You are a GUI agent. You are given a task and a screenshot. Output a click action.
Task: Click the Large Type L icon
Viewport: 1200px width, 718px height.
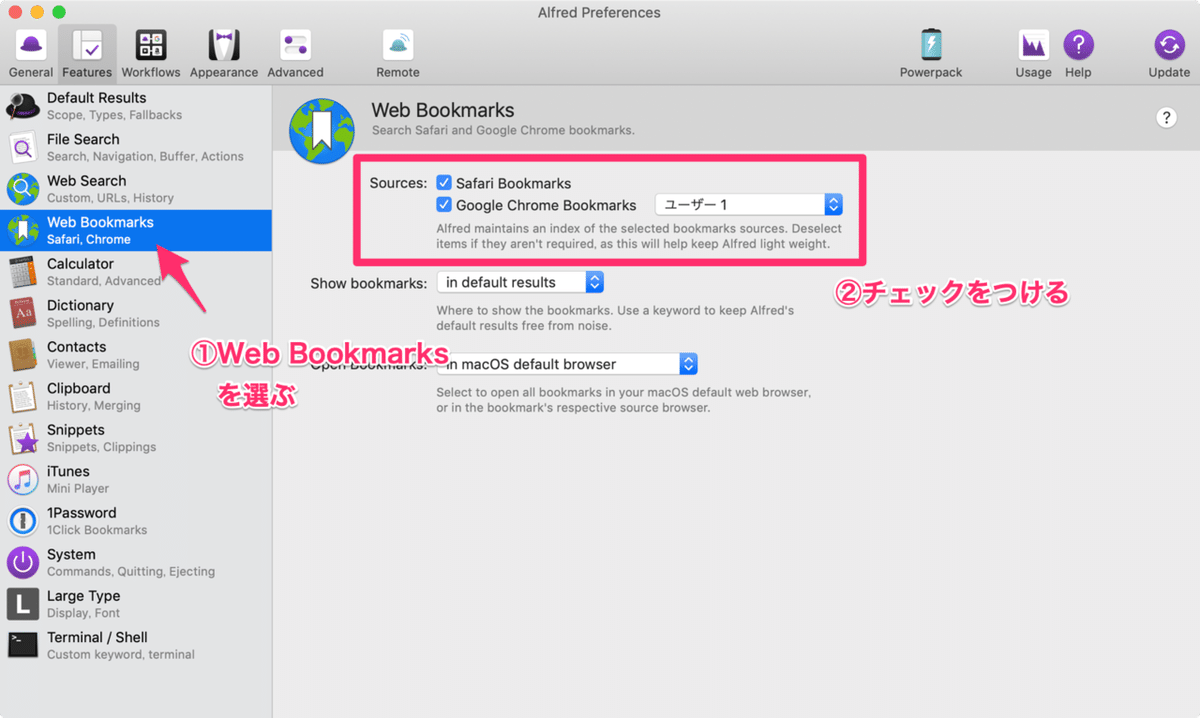(x=23, y=604)
